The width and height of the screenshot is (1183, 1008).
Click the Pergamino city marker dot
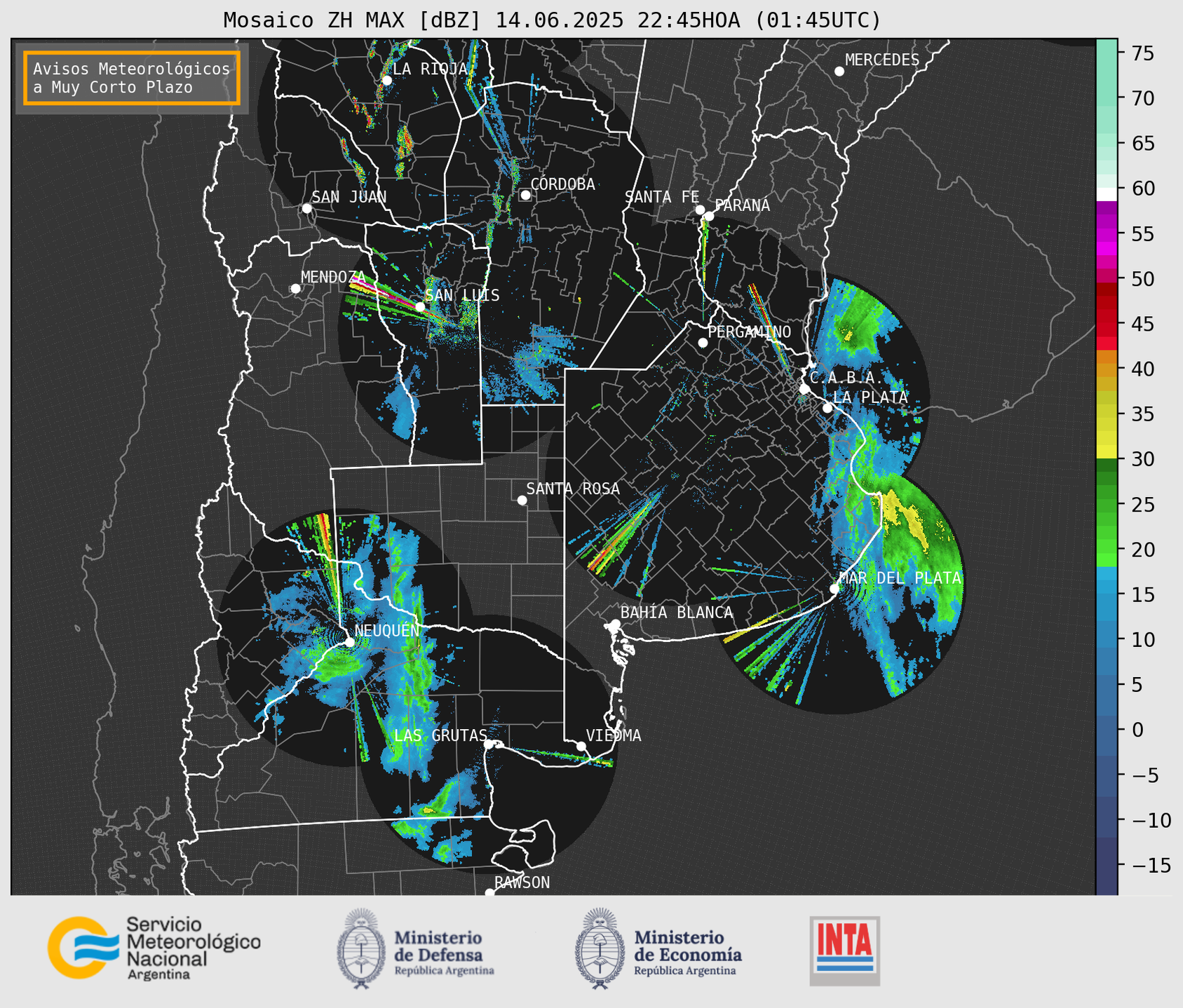(703, 343)
